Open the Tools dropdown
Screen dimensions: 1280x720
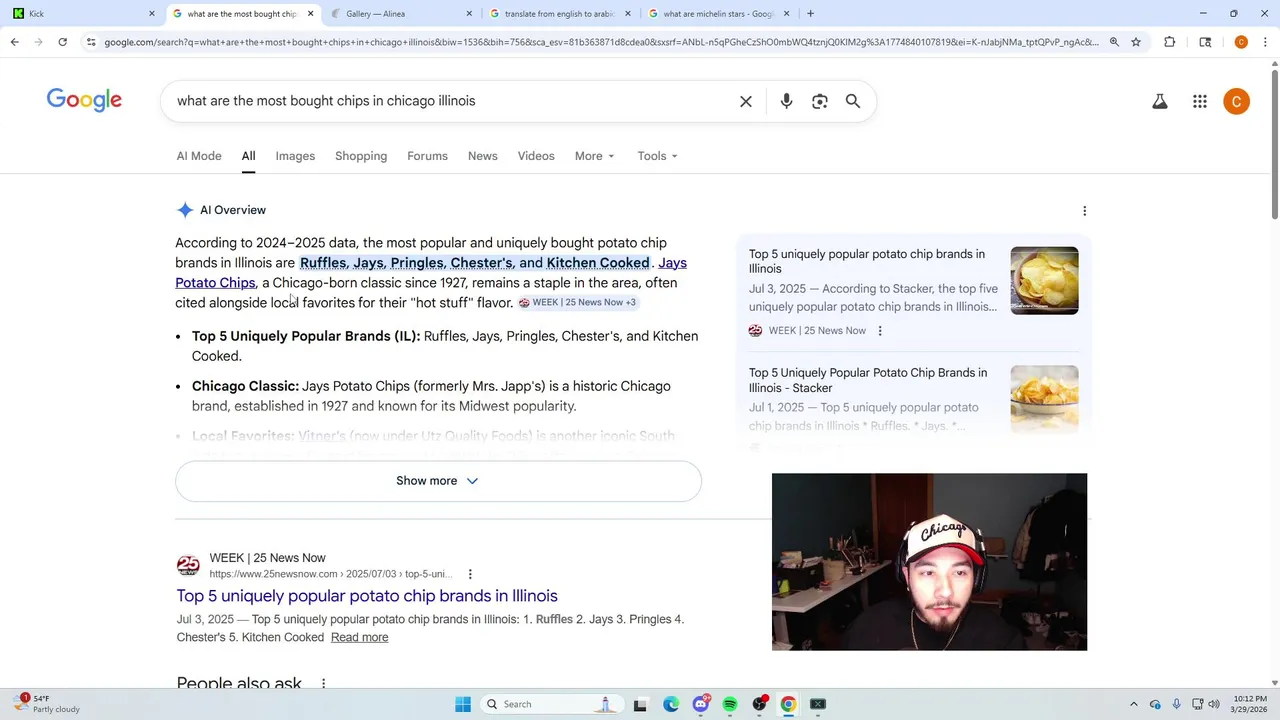657,156
